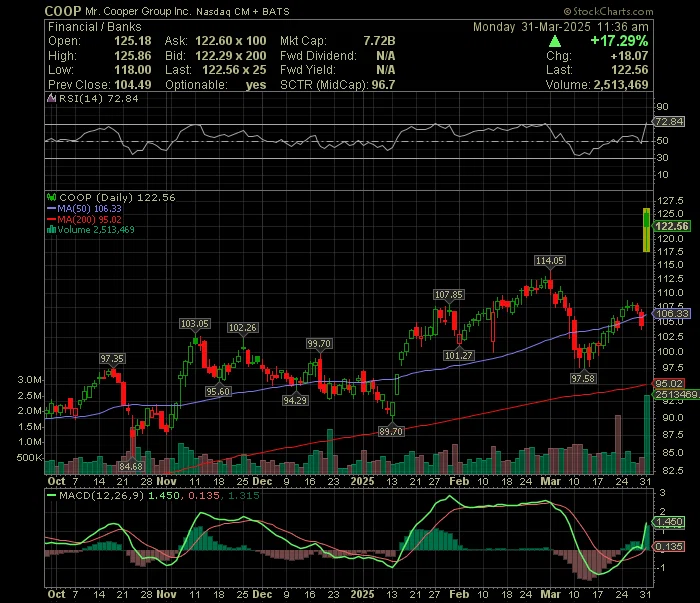
Task: Click the latest yellow-highlighted candlestick
Action: pyautogui.click(x=646, y=229)
